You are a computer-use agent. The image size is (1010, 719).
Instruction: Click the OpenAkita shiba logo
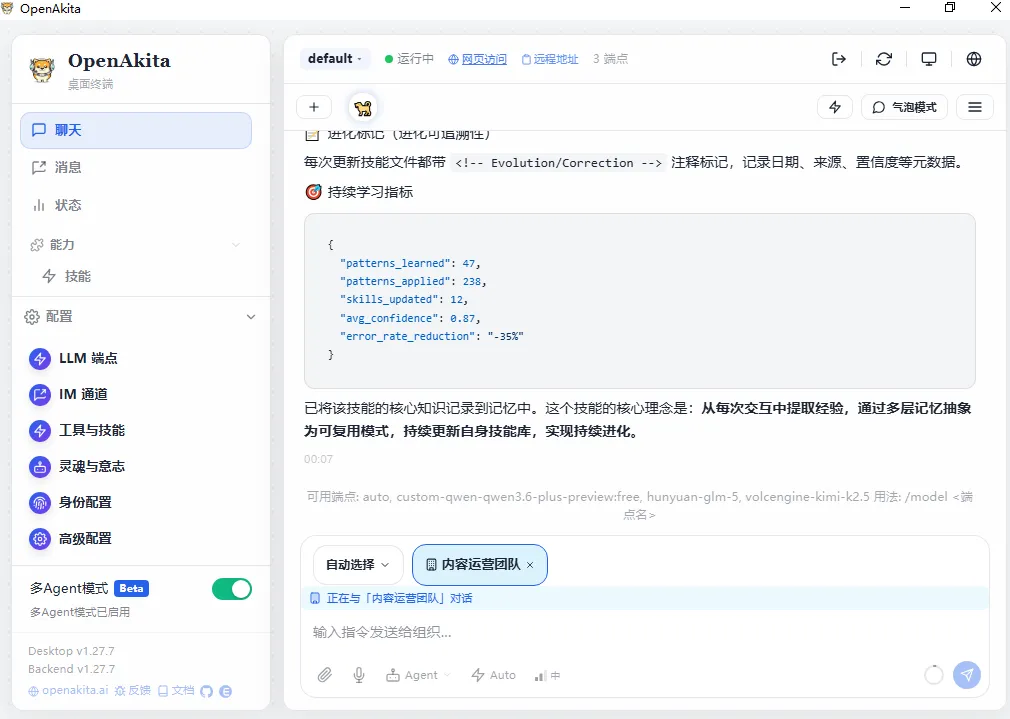tap(43, 70)
